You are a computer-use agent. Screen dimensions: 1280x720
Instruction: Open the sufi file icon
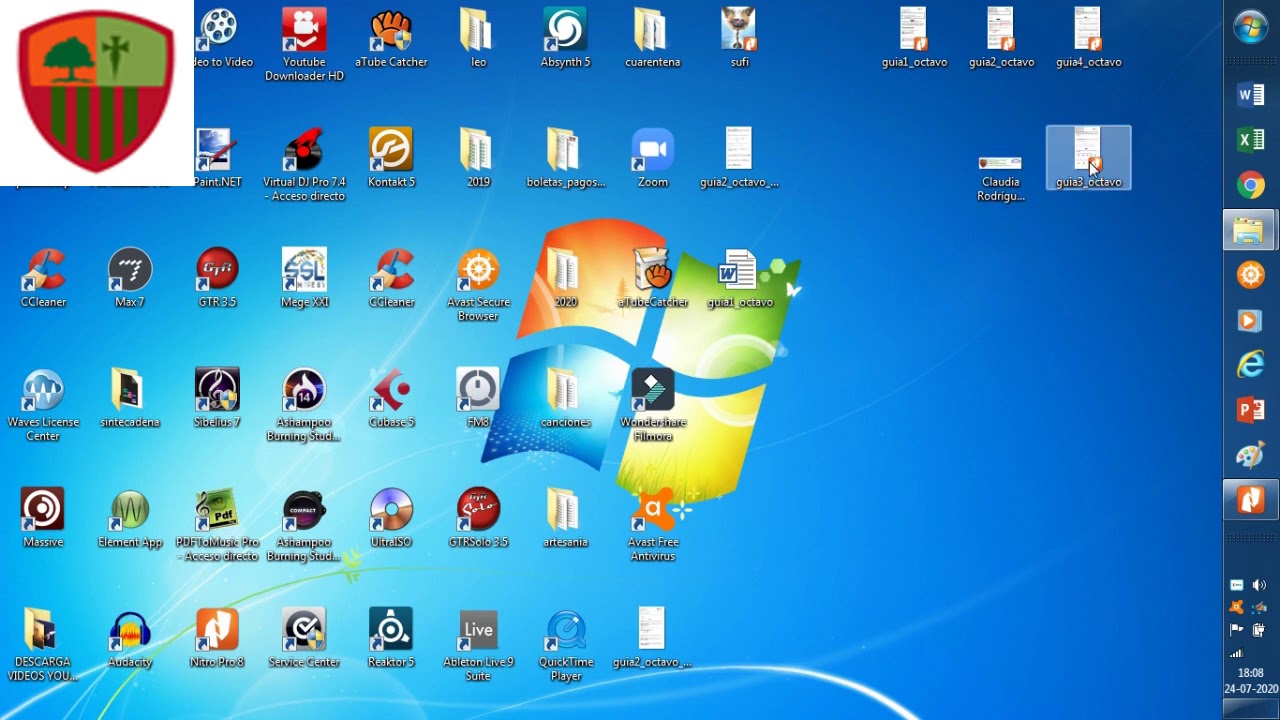point(739,37)
